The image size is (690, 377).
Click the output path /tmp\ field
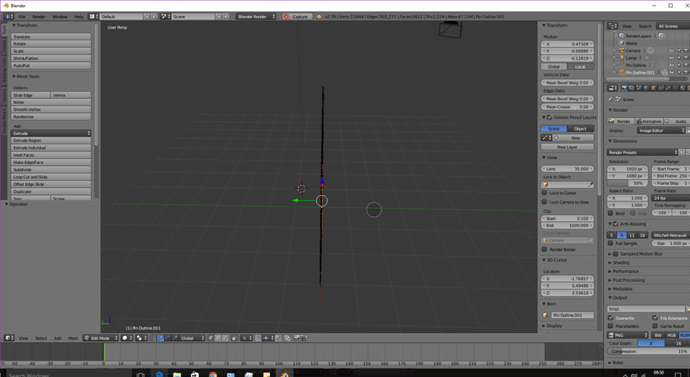coord(646,309)
